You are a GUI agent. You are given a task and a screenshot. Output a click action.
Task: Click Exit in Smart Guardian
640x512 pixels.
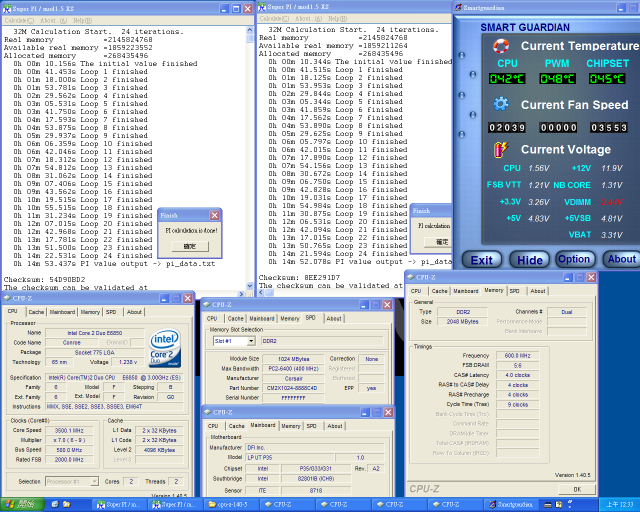click(482, 260)
